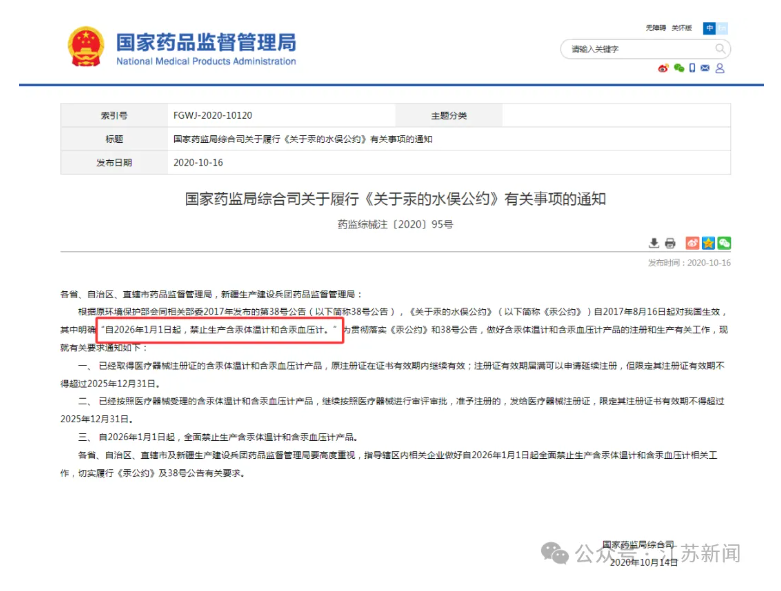
Task: Click 国家药品监督管理局 site title
Action: tap(206, 42)
